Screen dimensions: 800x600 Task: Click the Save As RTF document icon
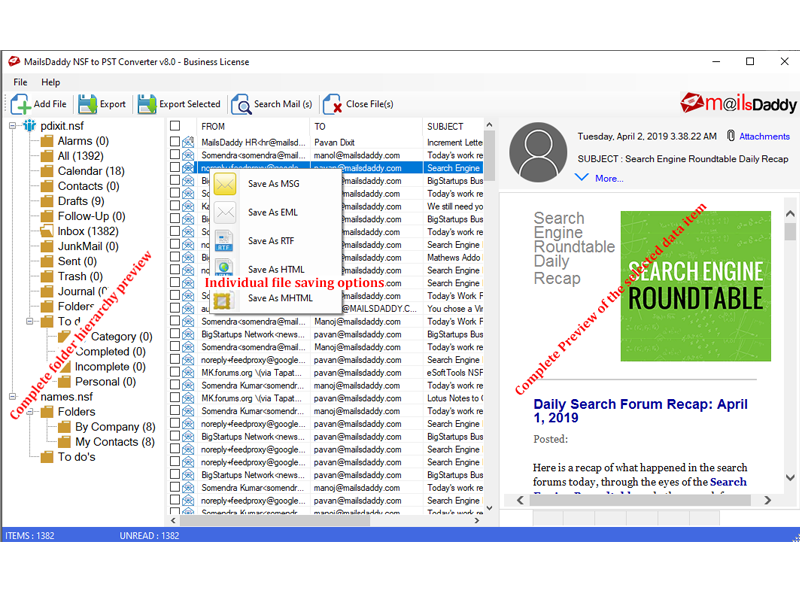[x=224, y=241]
